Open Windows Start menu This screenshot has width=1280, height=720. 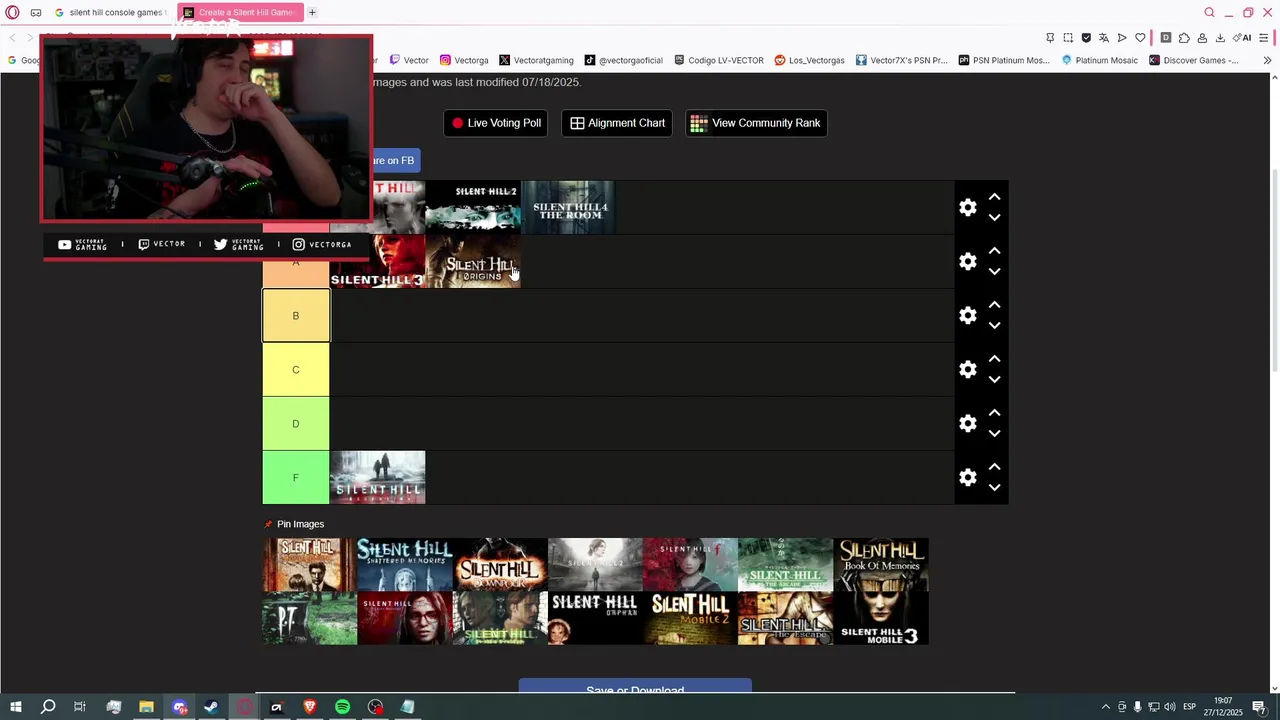(16, 707)
